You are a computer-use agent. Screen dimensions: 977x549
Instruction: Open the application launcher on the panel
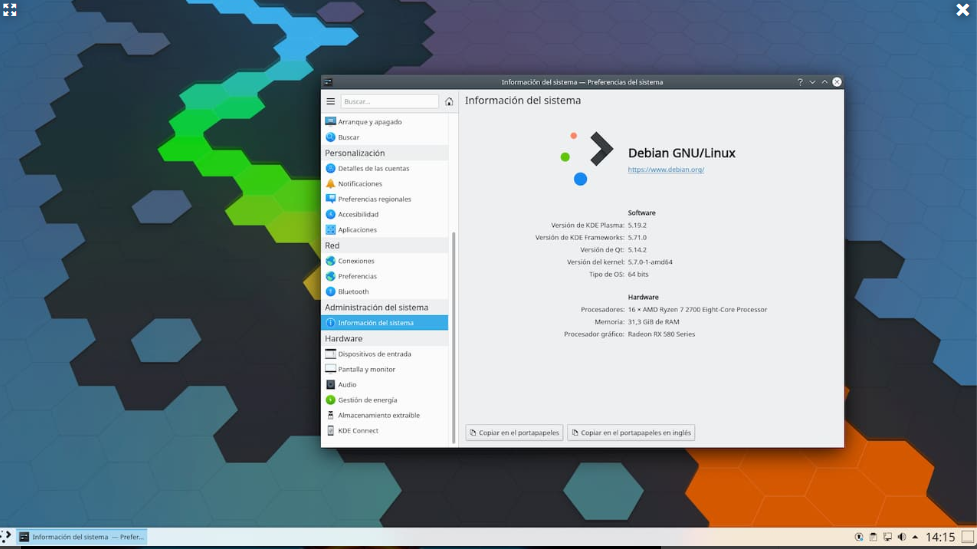coord(6,537)
